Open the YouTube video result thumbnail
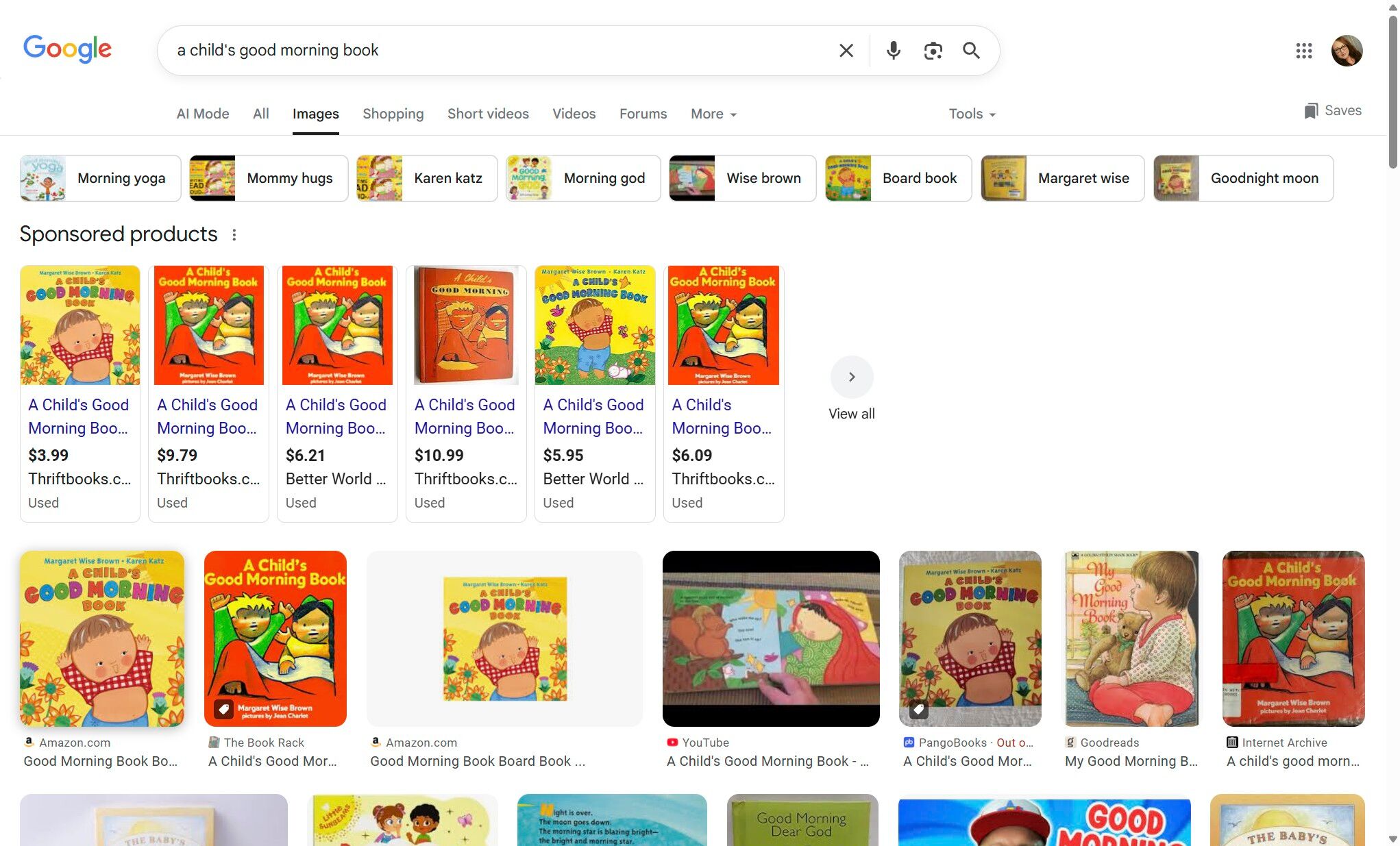Screen dimensions: 1400x846 click(771, 638)
